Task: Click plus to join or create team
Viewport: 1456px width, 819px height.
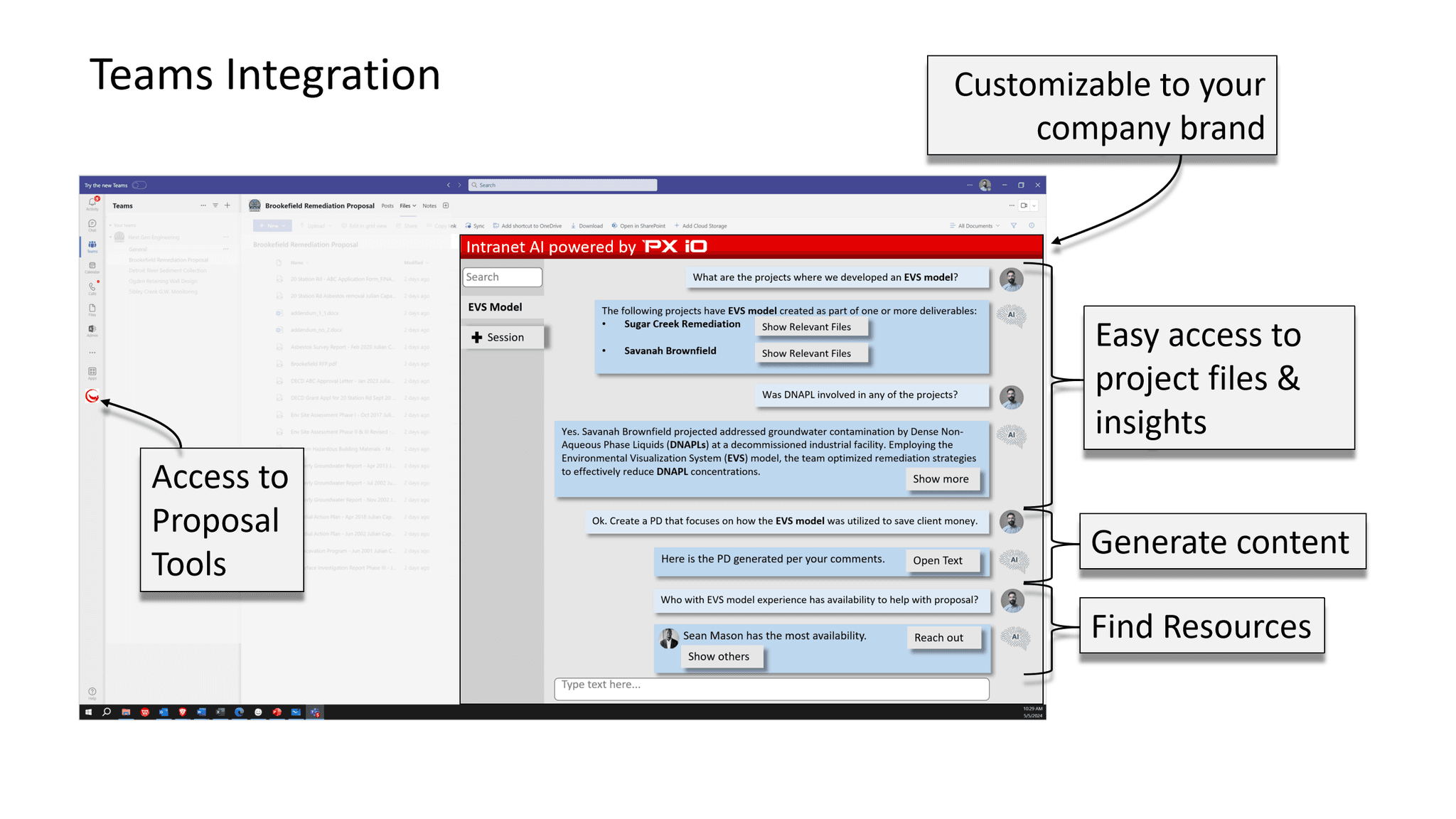Action: pos(227,205)
